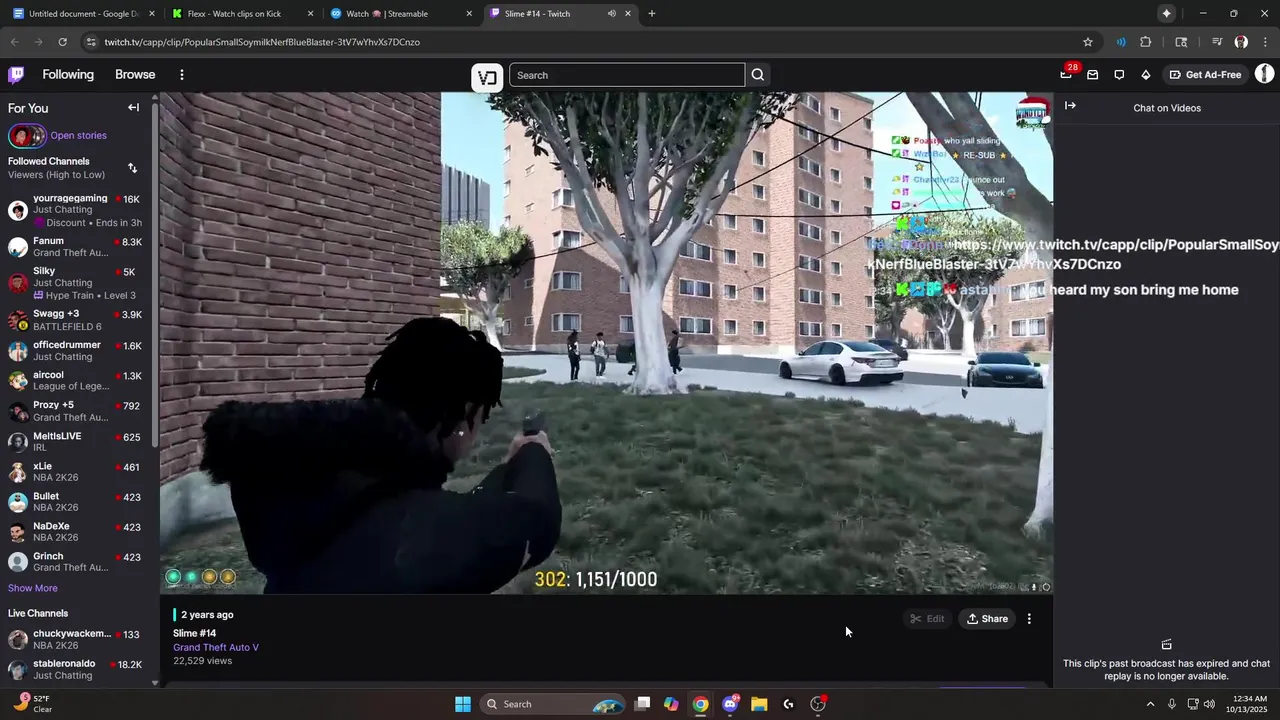The height and width of the screenshot is (720, 1280).
Task: Sort followed channels using arrows icon
Action: coord(132,168)
